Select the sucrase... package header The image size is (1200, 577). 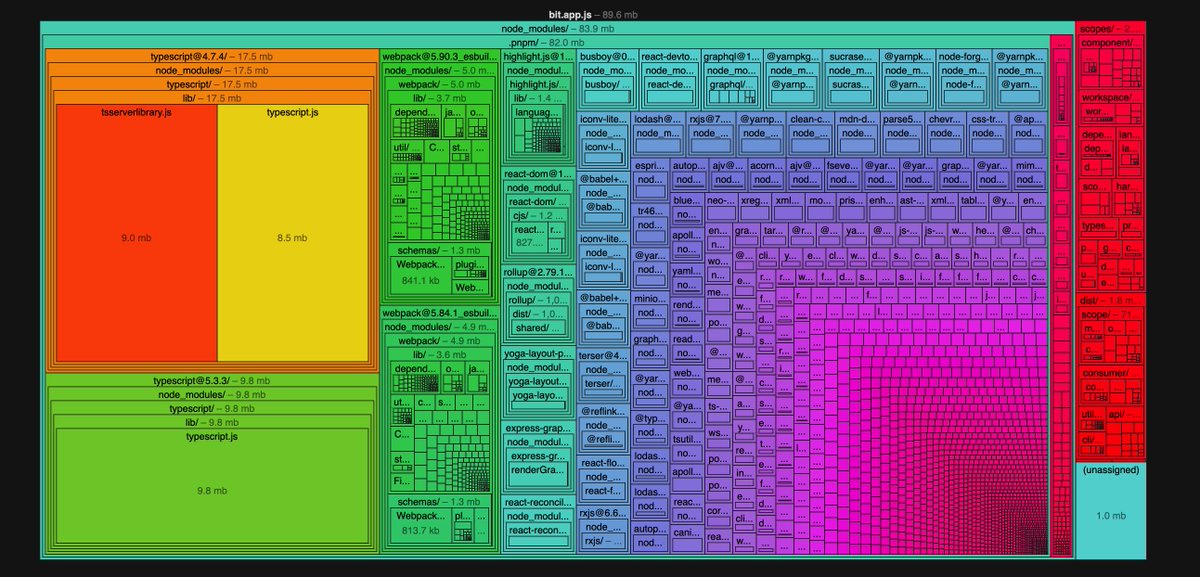pos(850,57)
